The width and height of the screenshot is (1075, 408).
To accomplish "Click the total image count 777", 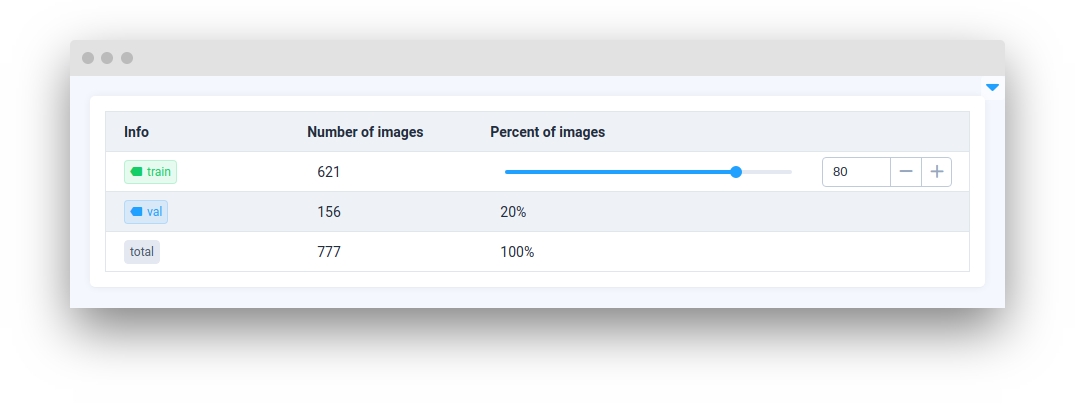I will click(x=329, y=252).
